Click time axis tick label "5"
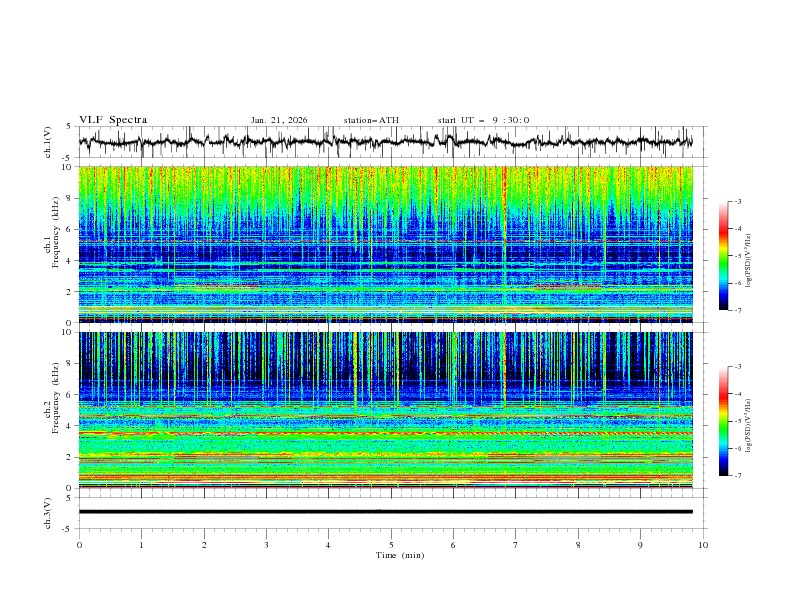The width and height of the screenshot is (792, 612). coord(391,545)
